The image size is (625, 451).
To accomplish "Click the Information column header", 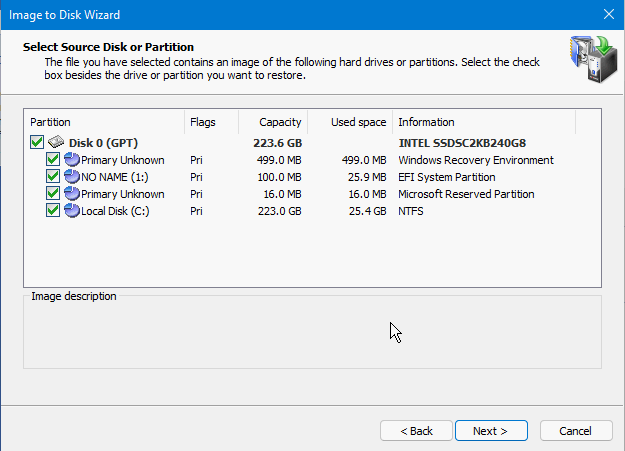I will 484,122.
